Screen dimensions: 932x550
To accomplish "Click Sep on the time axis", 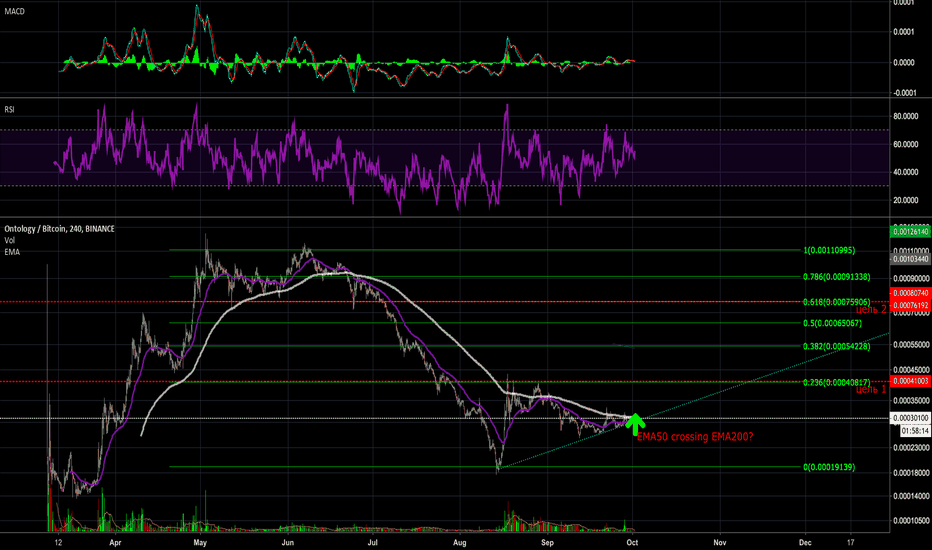I will [547, 542].
